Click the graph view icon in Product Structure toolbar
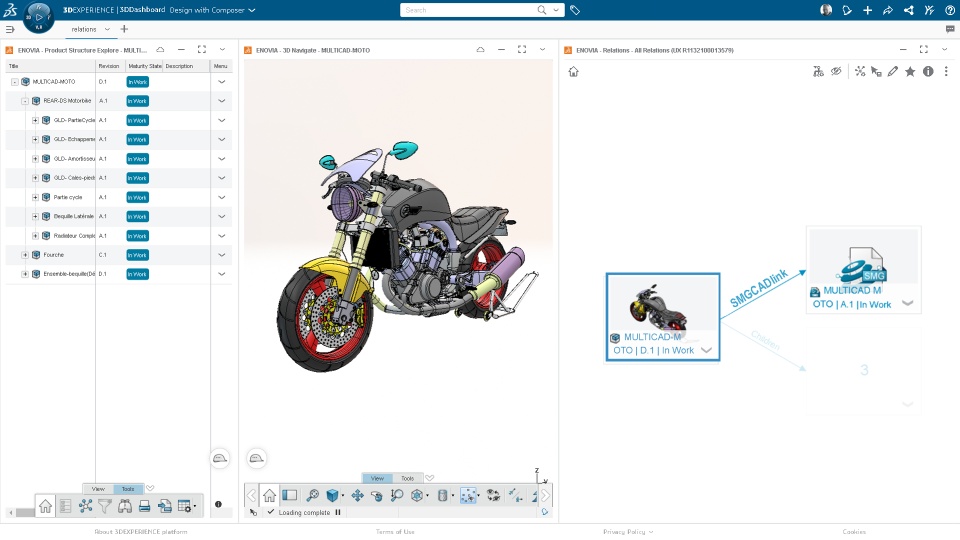This screenshot has width=960, height=540. pos(85,506)
